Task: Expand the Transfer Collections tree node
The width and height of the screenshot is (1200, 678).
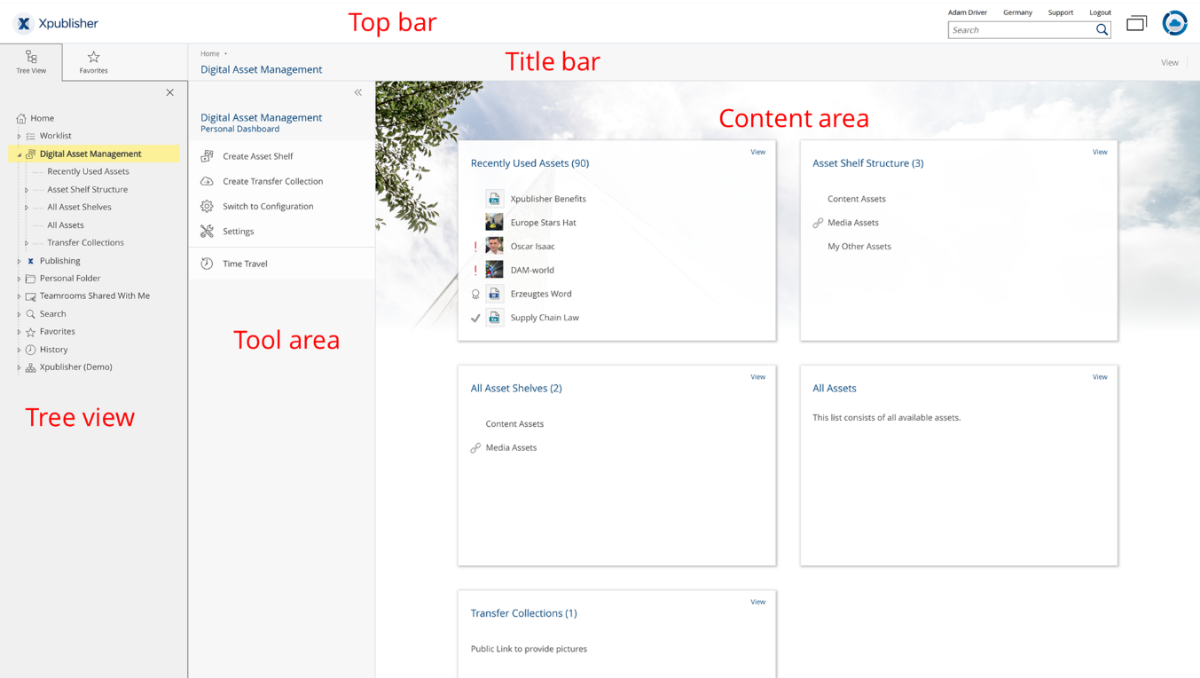Action: [26, 243]
